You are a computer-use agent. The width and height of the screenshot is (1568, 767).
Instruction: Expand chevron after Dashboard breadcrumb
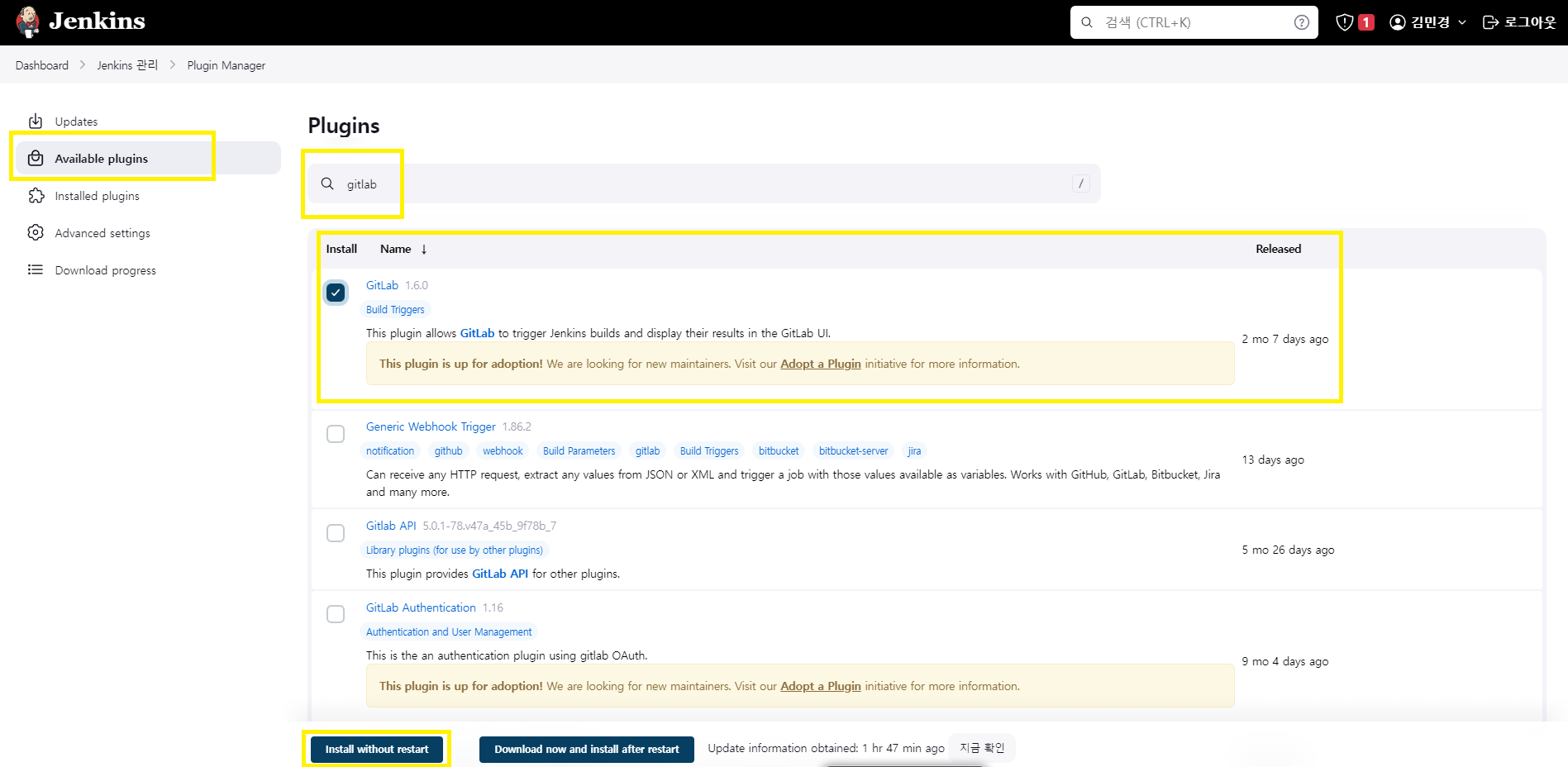83,65
